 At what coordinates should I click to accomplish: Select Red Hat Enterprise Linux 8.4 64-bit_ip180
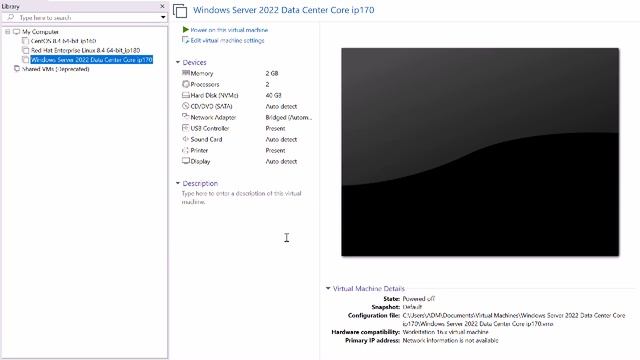(x=85, y=50)
